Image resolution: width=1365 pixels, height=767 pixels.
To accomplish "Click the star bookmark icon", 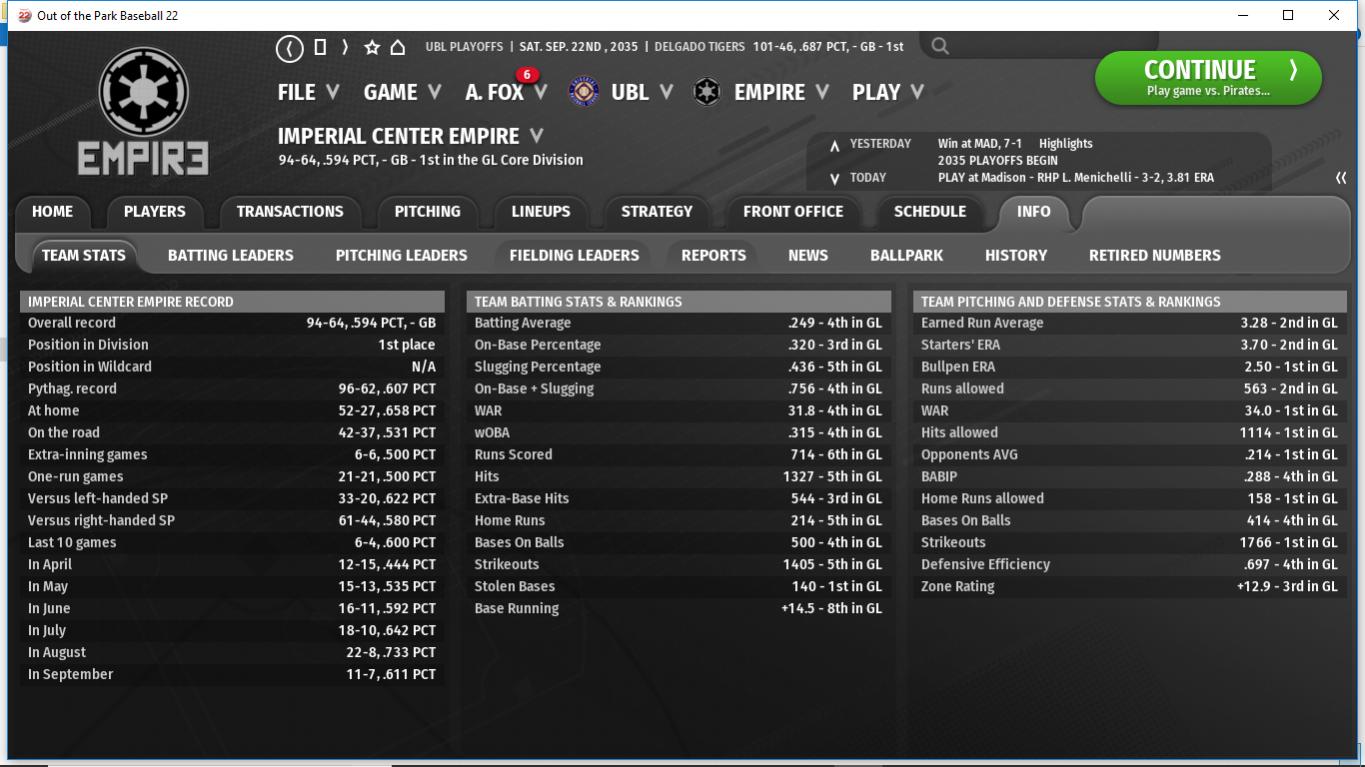I will tap(372, 47).
